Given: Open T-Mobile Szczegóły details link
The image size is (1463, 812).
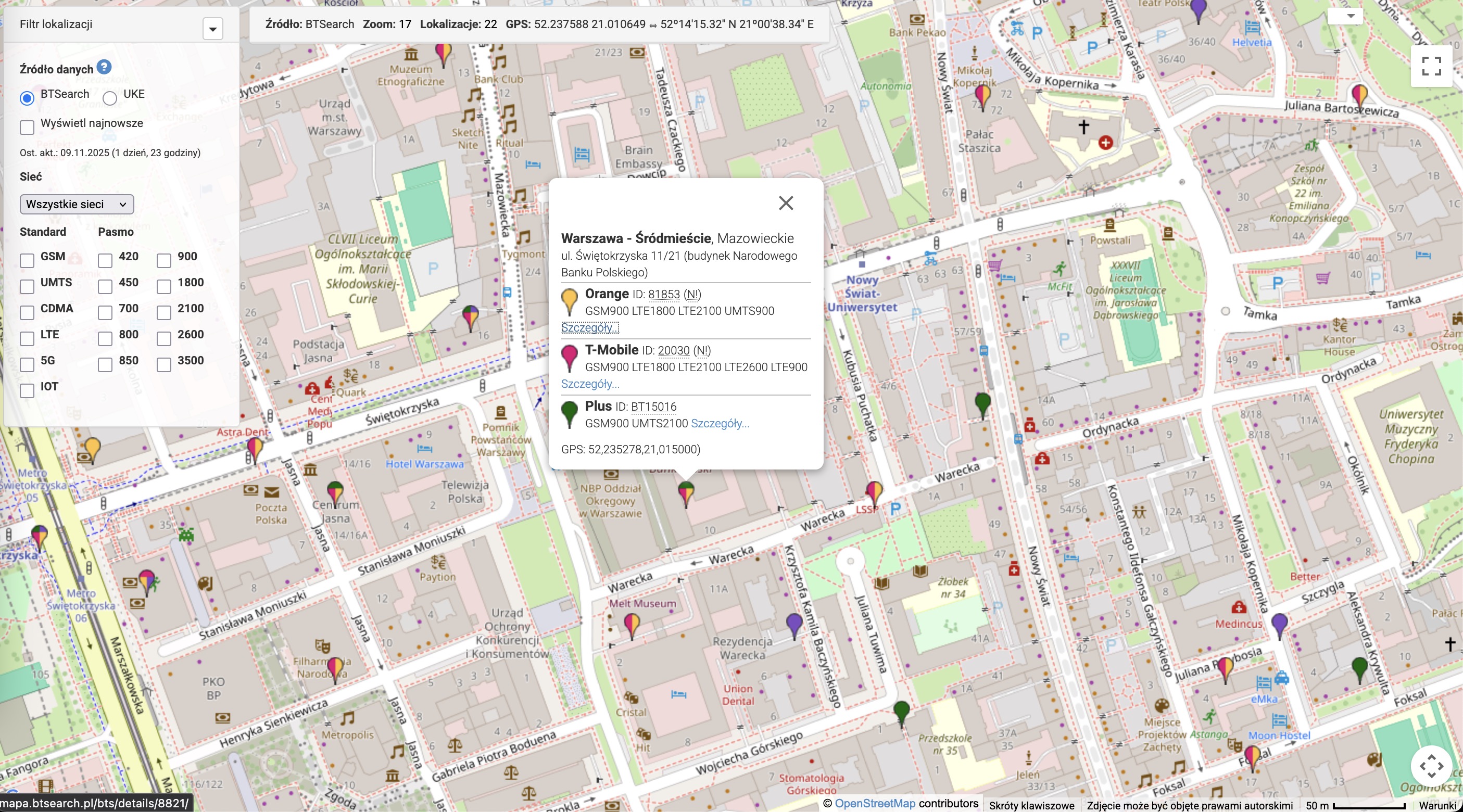Looking at the screenshot, I should tap(590, 384).
